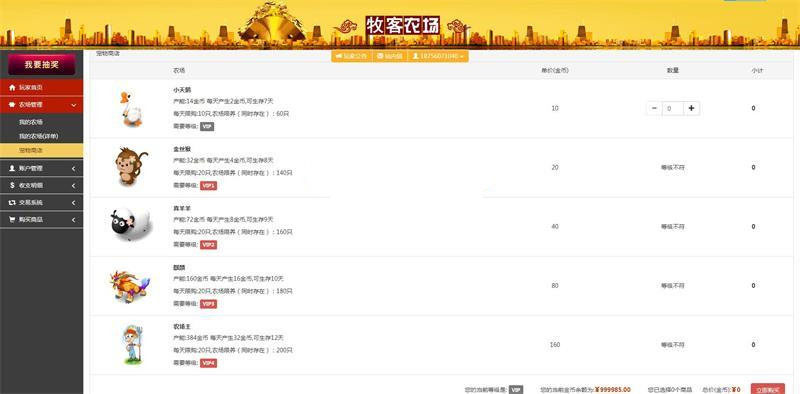Select the highlighted pet shop submenu item
Viewport: 800px width, 394px height.
pos(41,151)
